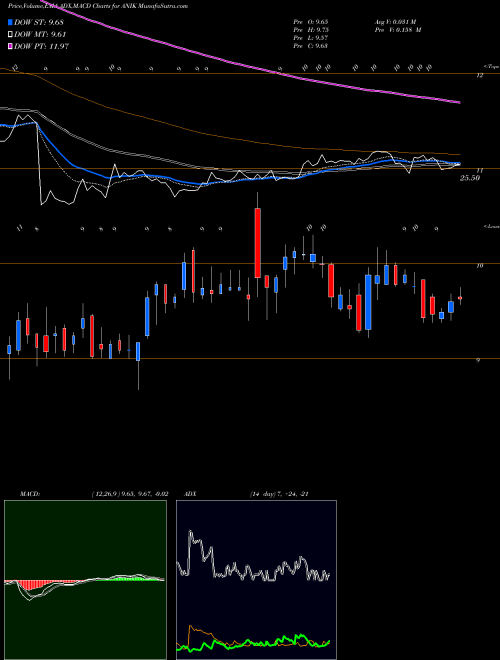Click the 'MACD:' panel heading
Screen dimensions: 500x660
[30, 494]
